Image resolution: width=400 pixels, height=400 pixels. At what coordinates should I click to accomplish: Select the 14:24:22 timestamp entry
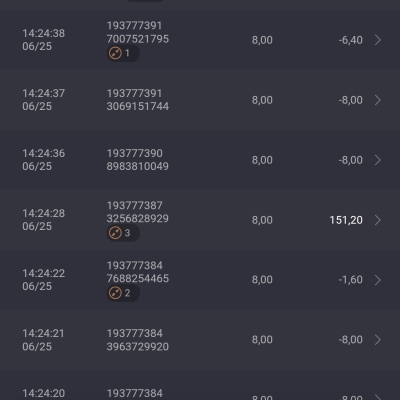pos(44,280)
